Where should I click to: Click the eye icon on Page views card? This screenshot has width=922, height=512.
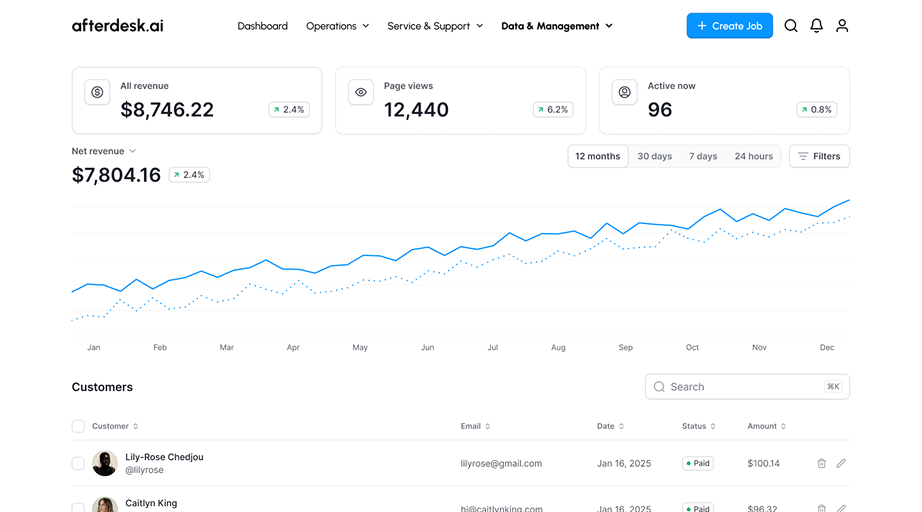pos(361,92)
